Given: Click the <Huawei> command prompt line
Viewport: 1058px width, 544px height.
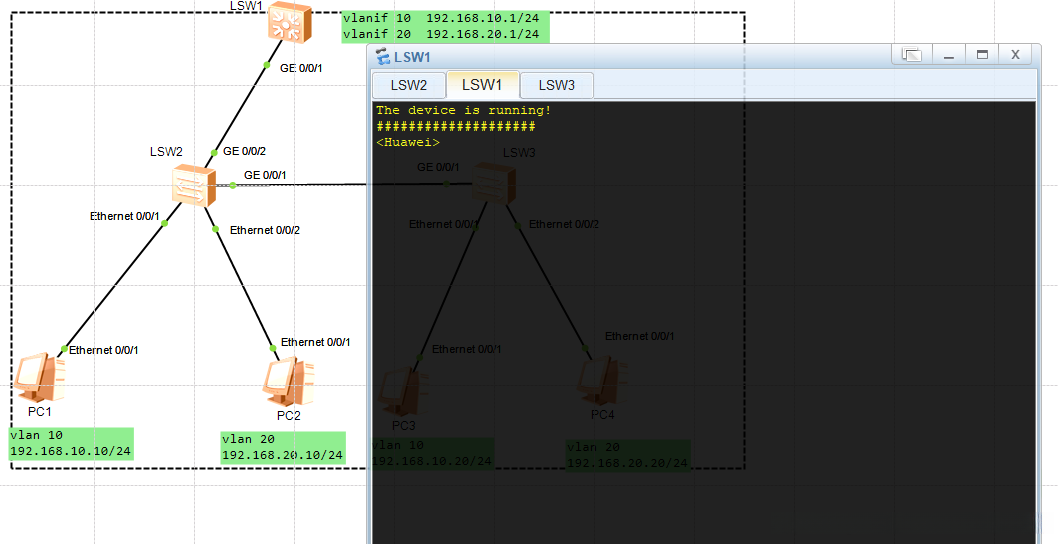Looking at the screenshot, I should point(408,142).
